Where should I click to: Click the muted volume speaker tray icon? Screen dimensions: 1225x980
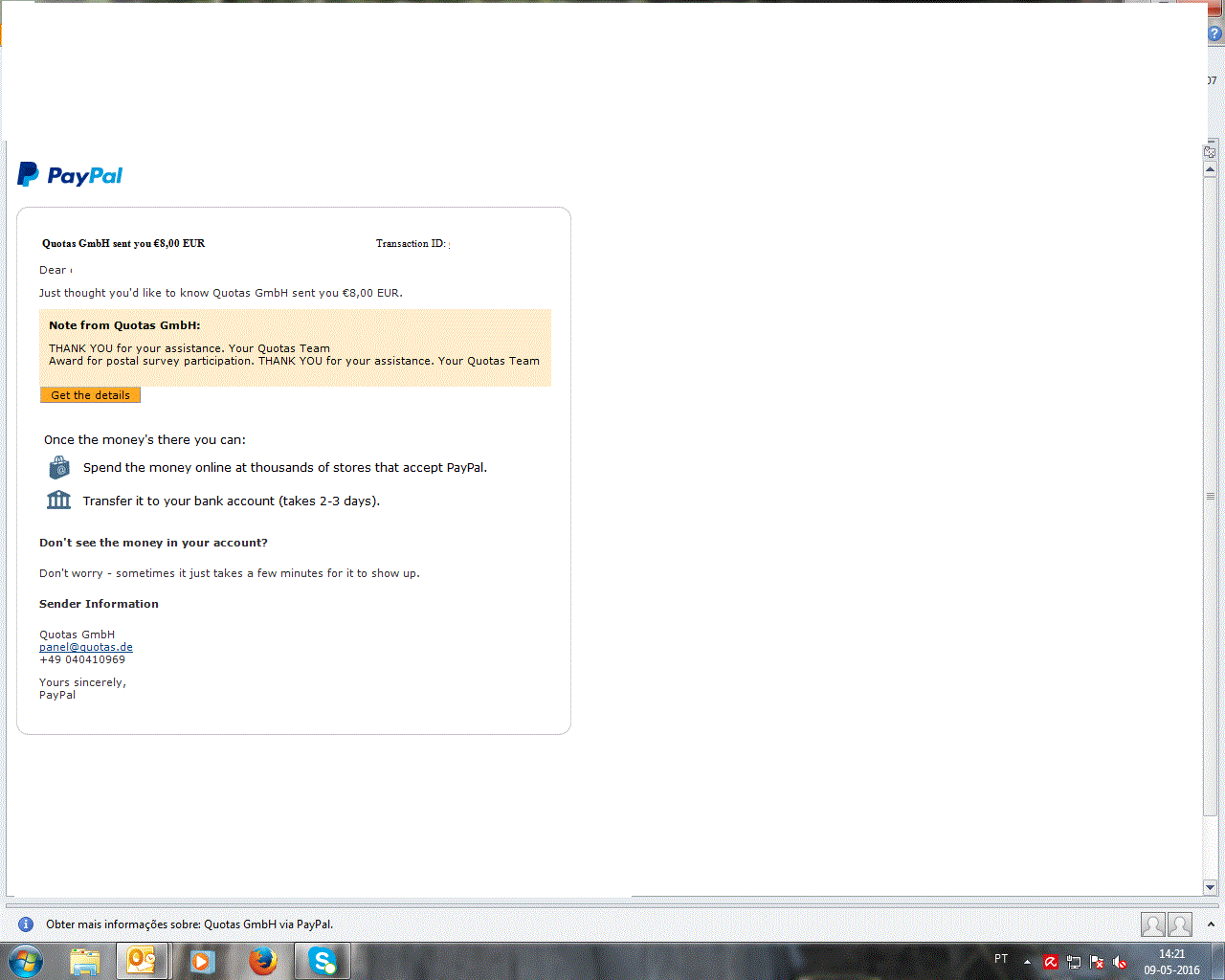pos(1120,962)
